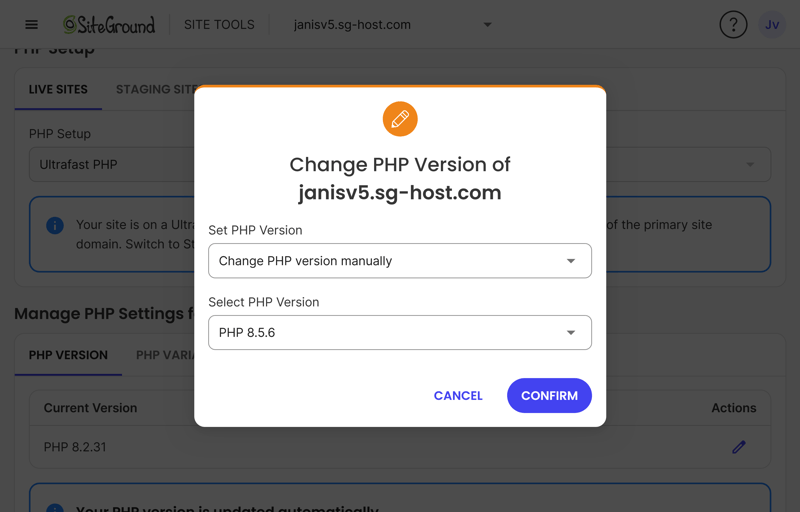Open the Jv user avatar menu
Screen dimensions: 800x512
tap(771, 24)
